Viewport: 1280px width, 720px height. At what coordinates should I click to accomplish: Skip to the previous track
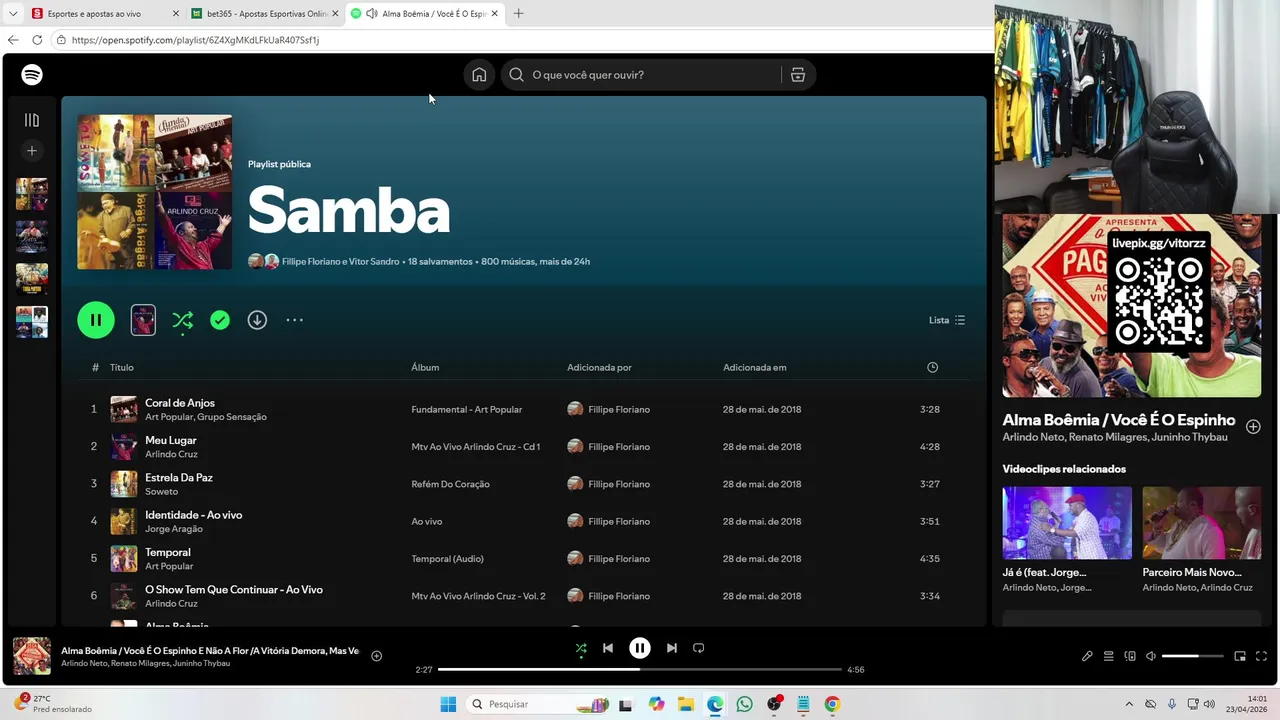click(x=607, y=648)
